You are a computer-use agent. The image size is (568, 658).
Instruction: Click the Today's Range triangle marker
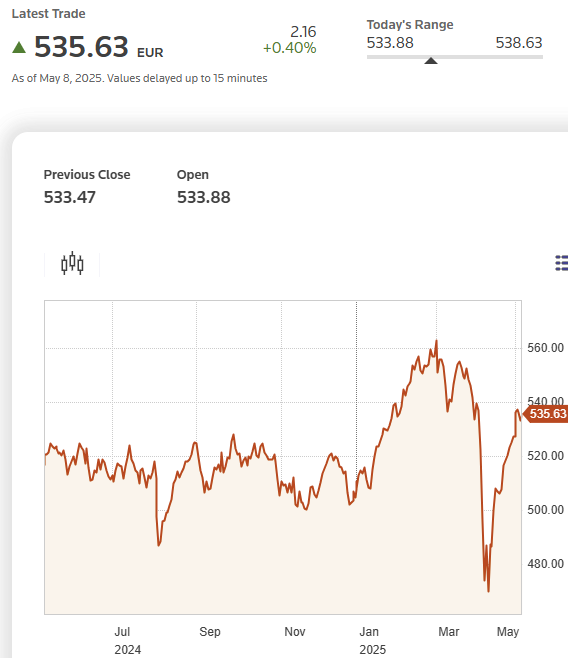431,61
